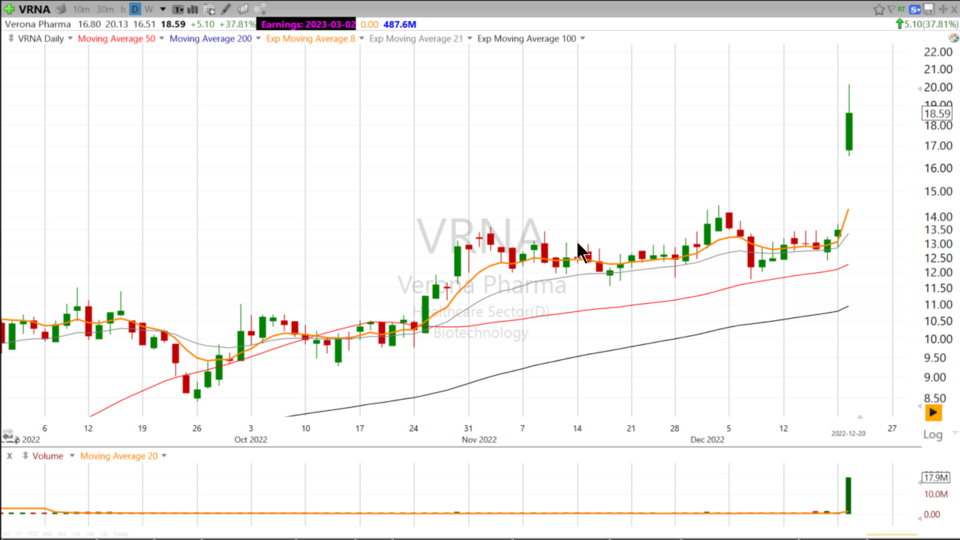Close the chart with the X
960x540 pixels.
tap(954, 9)
